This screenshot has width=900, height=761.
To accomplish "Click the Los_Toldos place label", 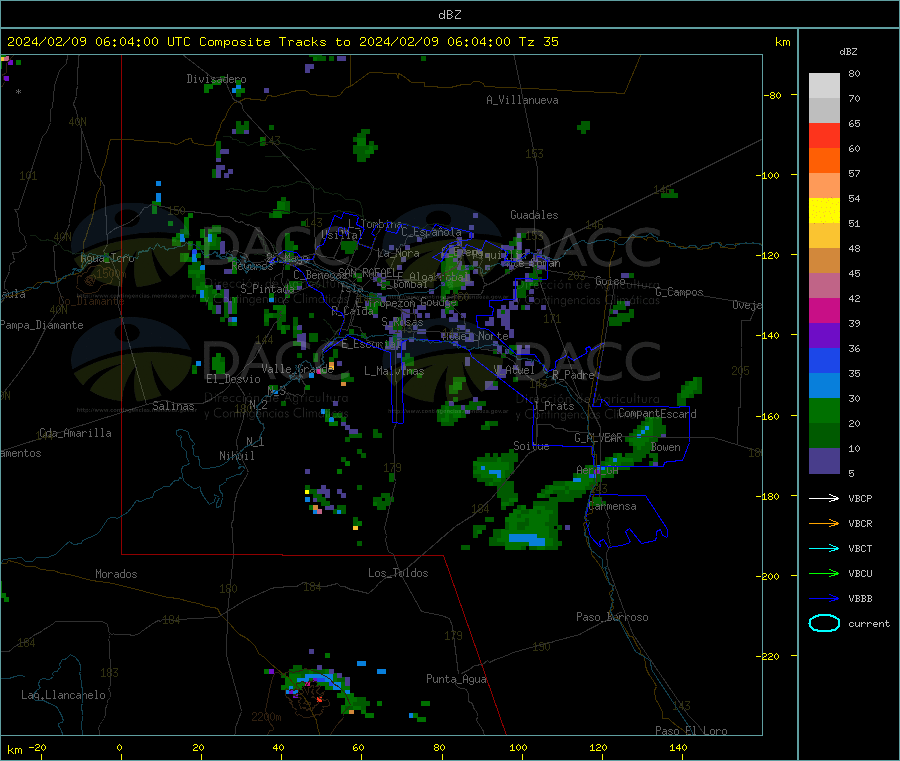I will (x=398, y=573).
